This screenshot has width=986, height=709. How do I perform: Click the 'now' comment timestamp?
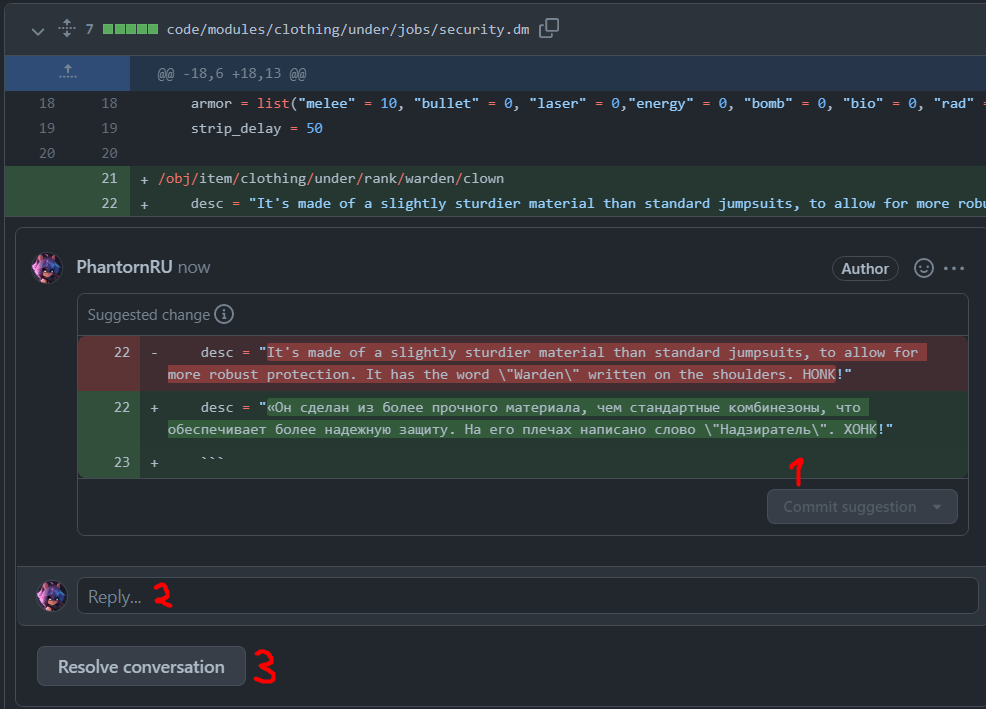[194, 267]
